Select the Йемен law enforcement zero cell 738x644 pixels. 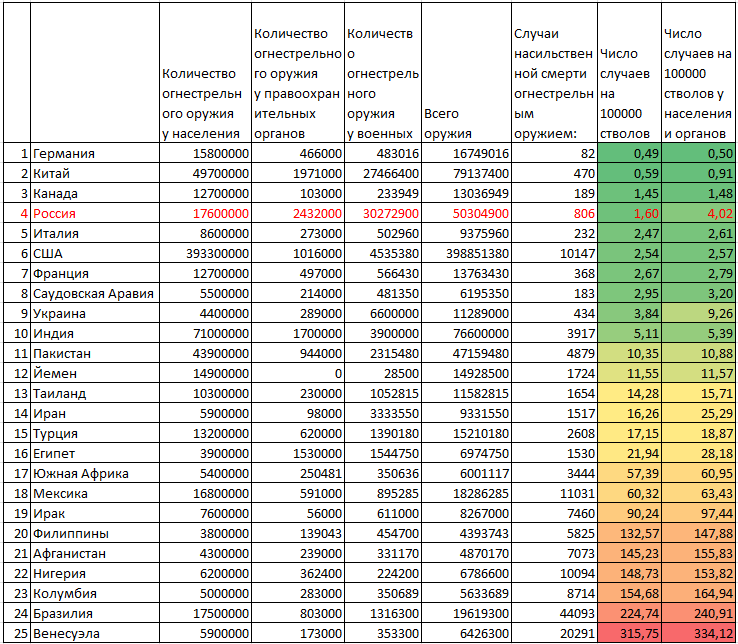point(298,374)
